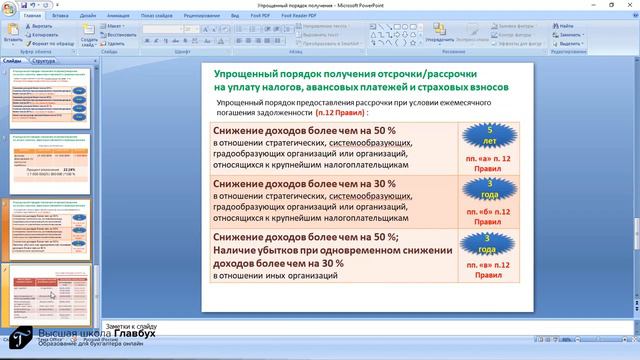Select slide thumbnail with red table
This screenshot has width=640, height=360.
coord(50,296)
